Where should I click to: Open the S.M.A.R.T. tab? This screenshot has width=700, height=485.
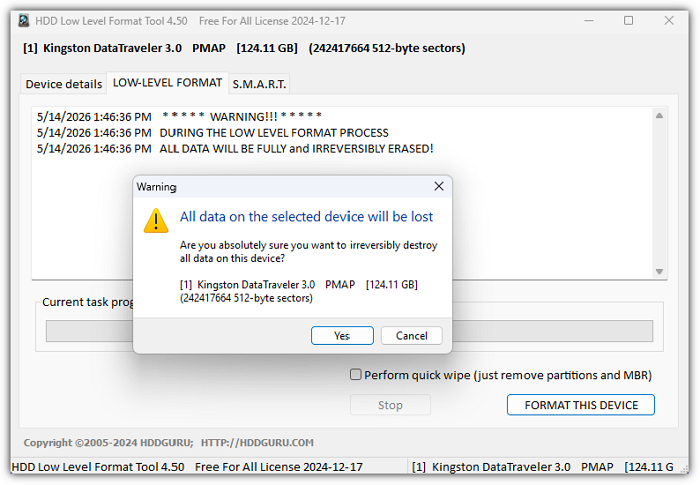click(259, 84)
